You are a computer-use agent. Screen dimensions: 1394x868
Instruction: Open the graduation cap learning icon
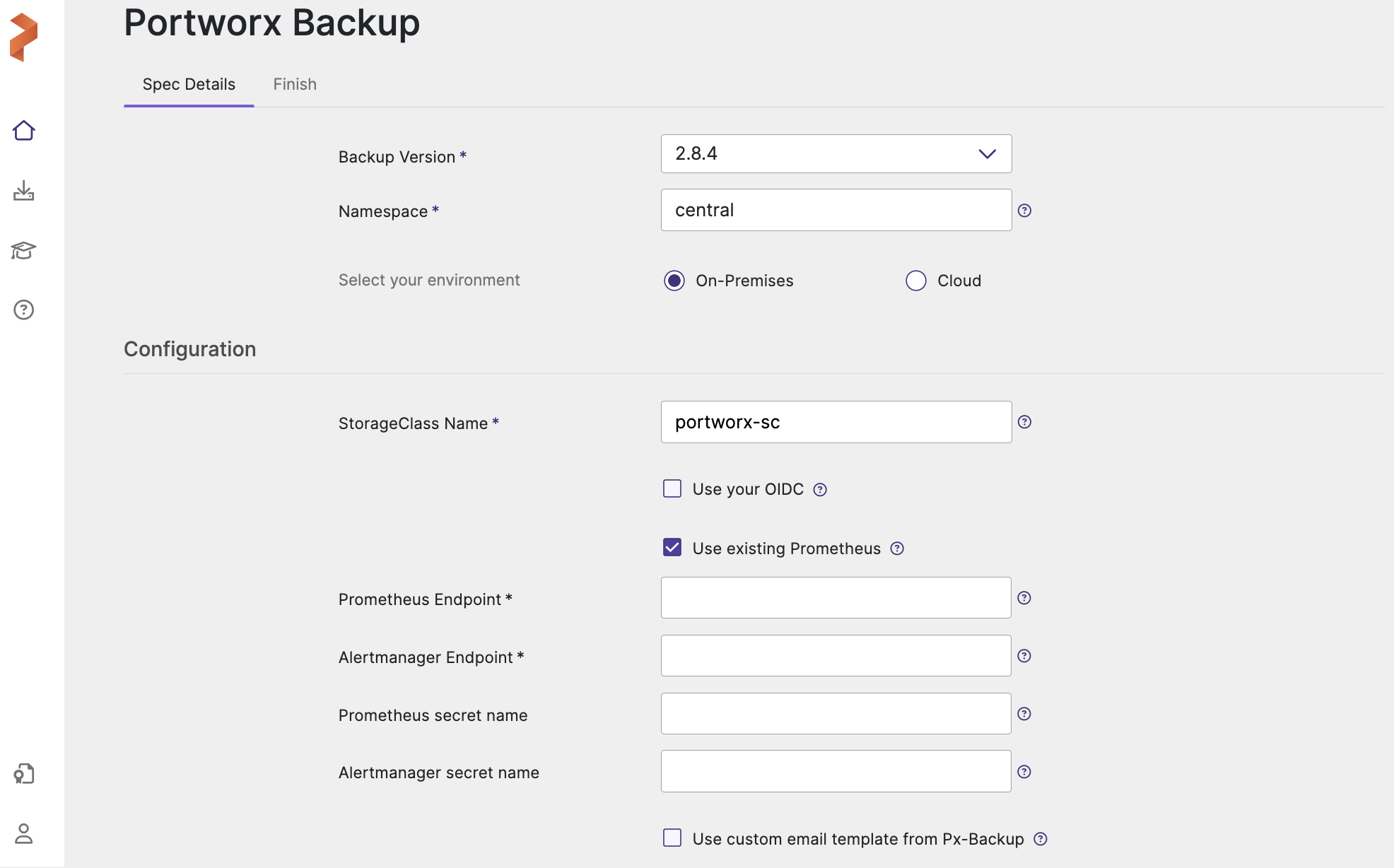[x=24, y=250]
